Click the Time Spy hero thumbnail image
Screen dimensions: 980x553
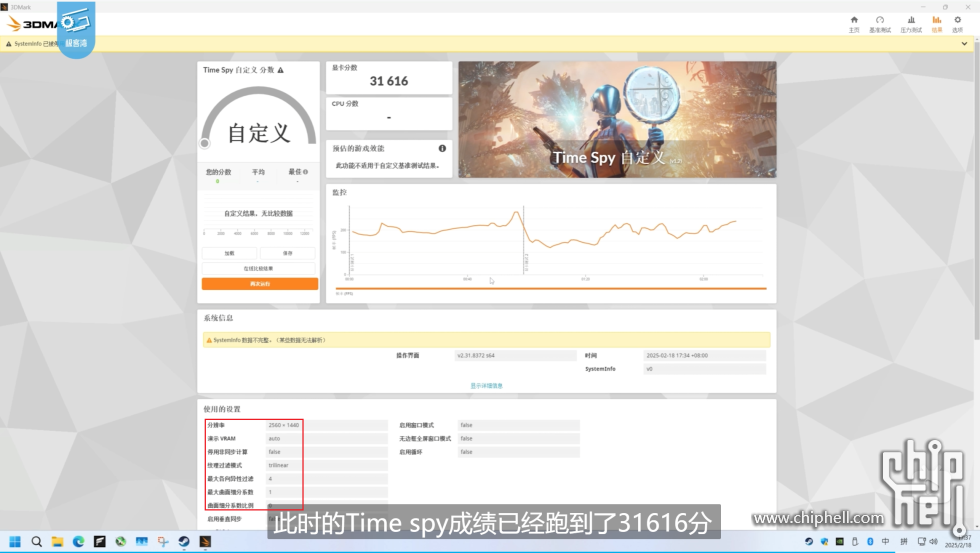tap(618, 119)
